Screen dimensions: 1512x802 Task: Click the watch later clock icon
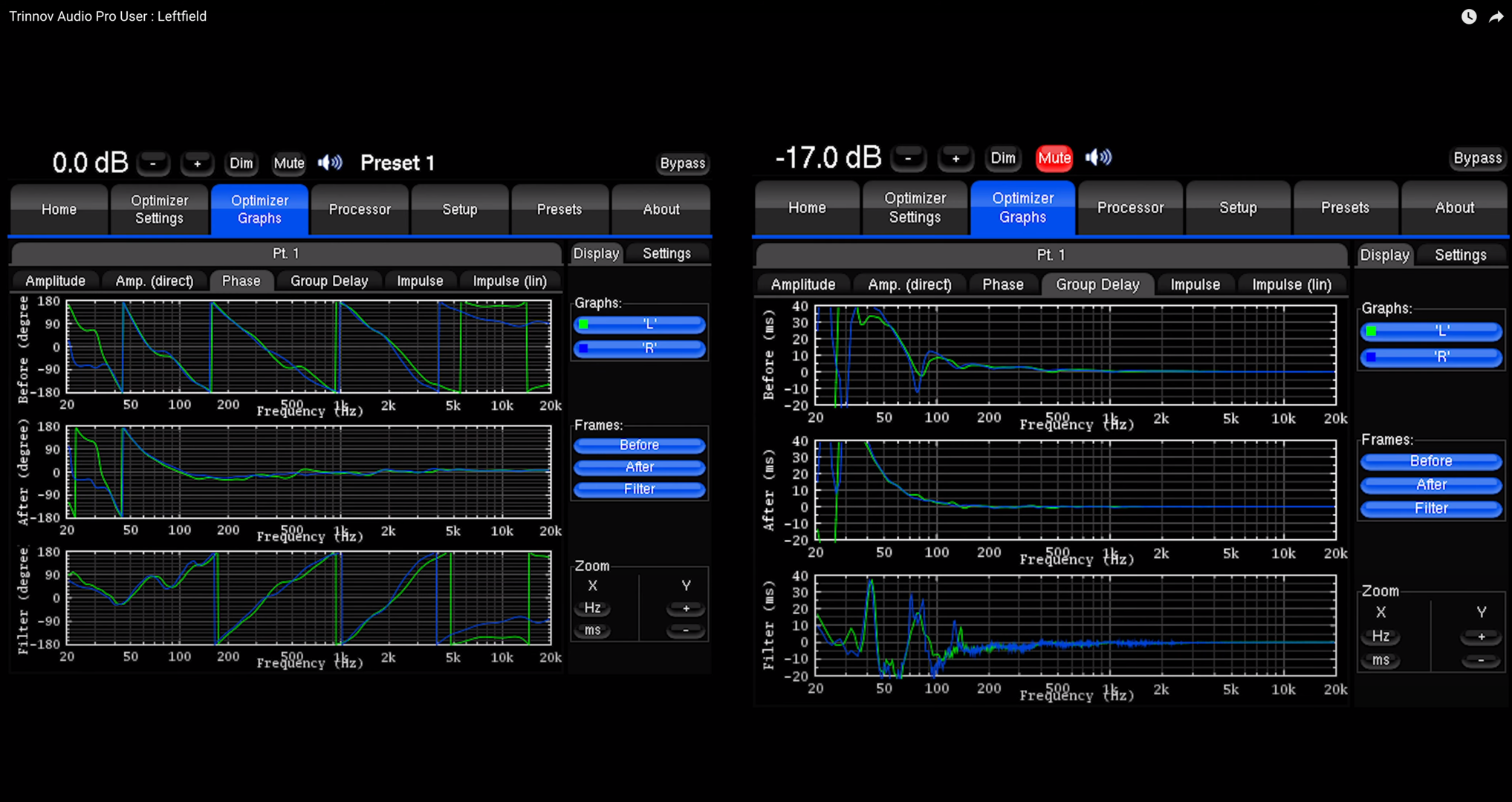tap(1468, 16)
